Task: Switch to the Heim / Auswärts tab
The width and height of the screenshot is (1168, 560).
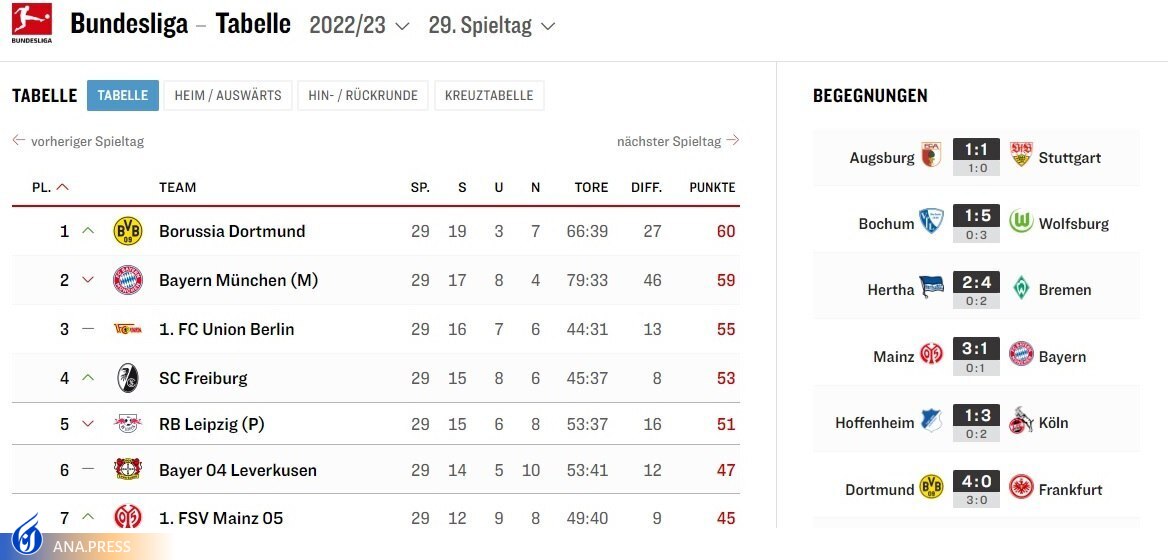Action: (228, 96)
